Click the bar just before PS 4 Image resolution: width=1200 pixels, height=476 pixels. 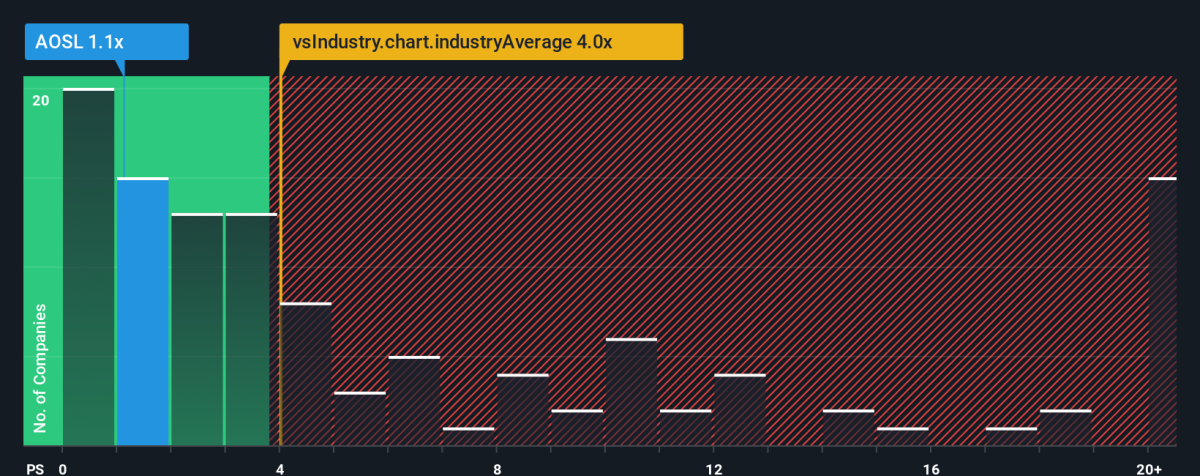[x=251, y=330]
